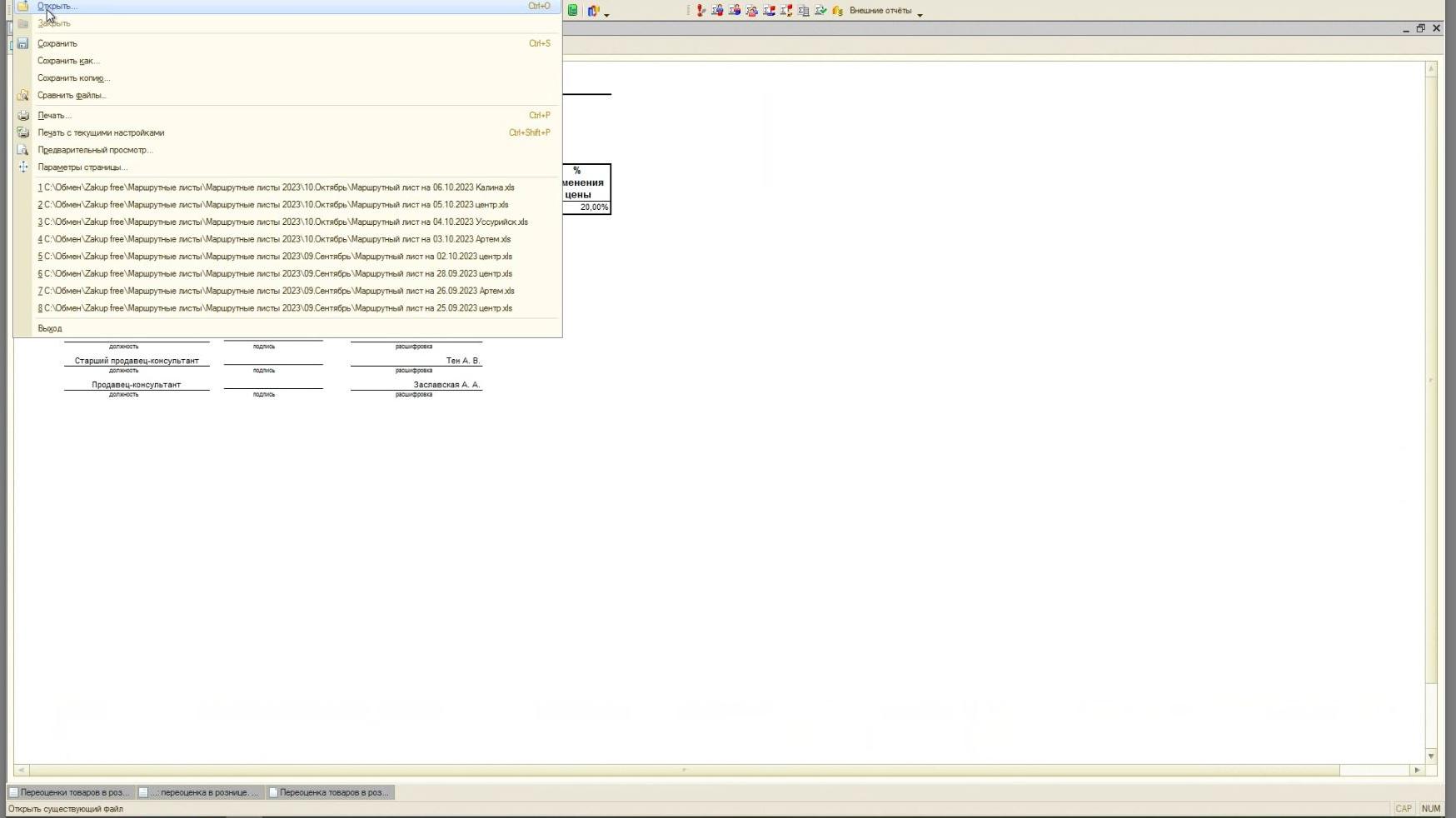Open the Внешние отчёты toolbar menu
This screenshot has width=1456, height=818.
[x=880, y=11]
